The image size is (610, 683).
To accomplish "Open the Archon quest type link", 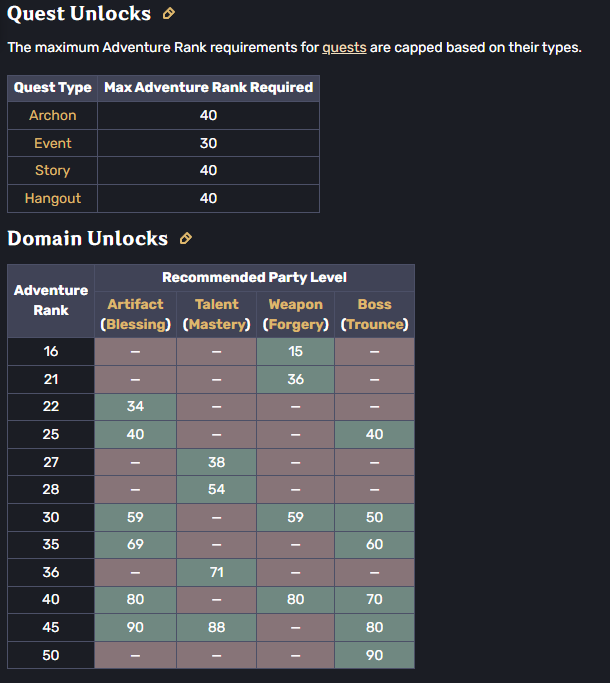I will point(53,115).
